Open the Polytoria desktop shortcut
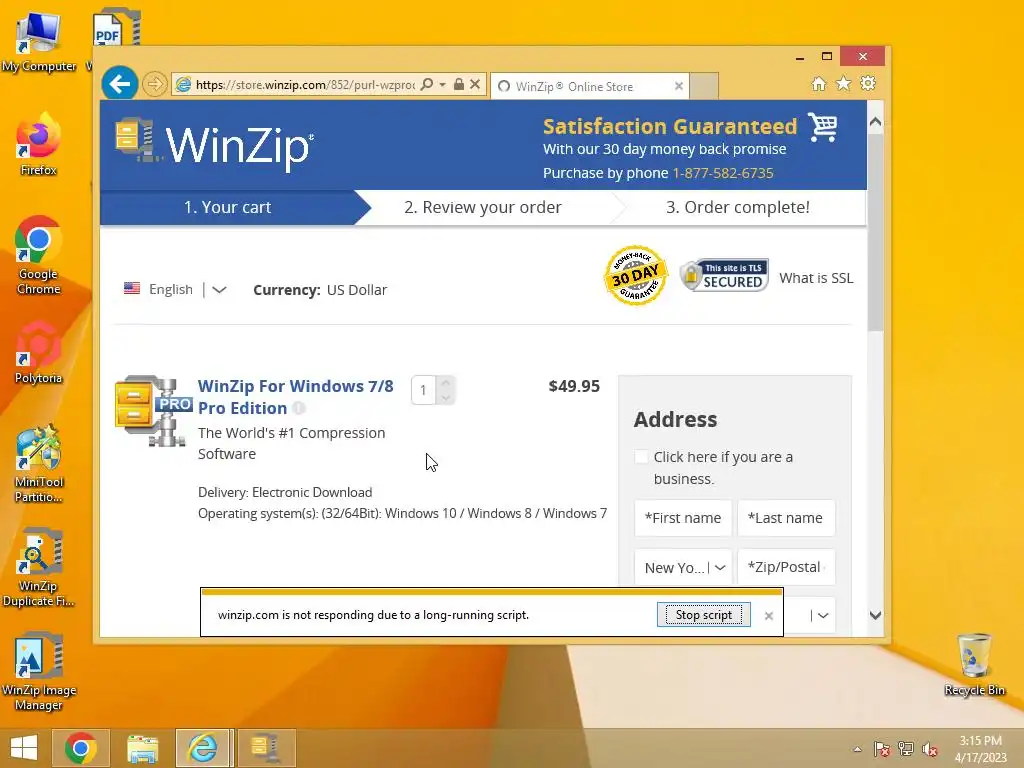Image resolution: width=1024 pixels, height=768 pixels. (38, 353)
